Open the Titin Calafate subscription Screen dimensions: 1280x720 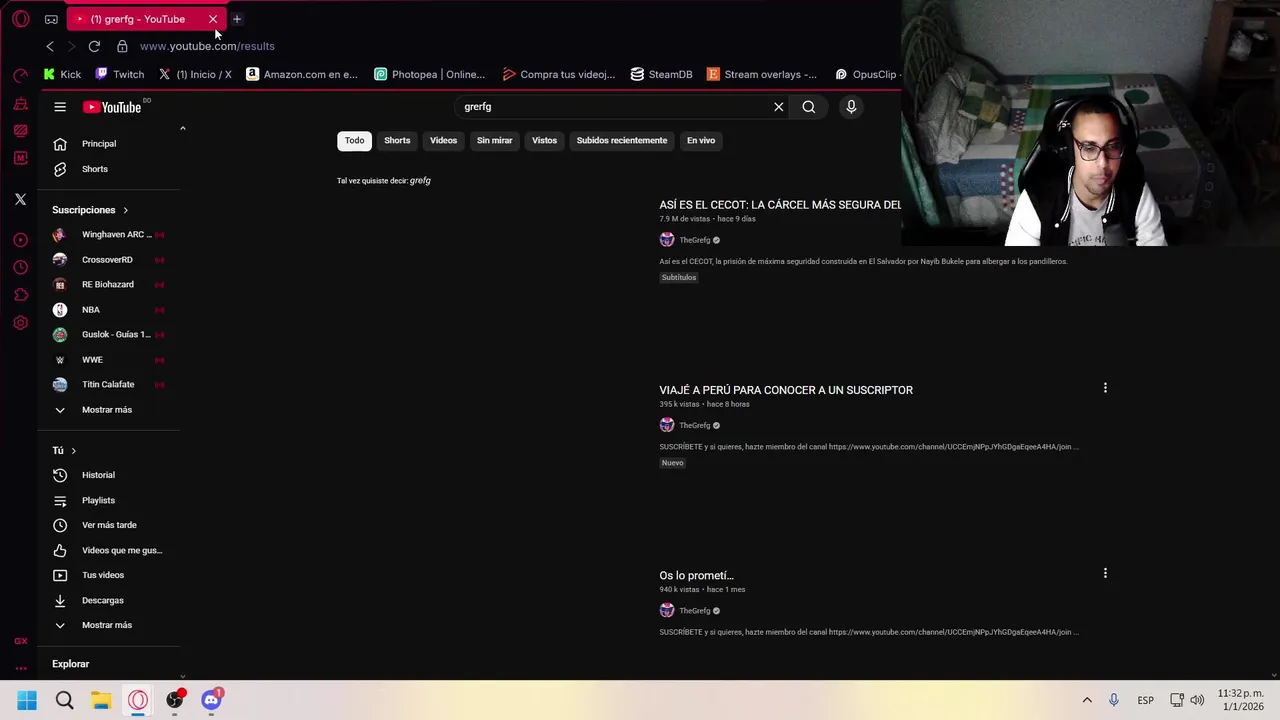[x=108, y=385]
